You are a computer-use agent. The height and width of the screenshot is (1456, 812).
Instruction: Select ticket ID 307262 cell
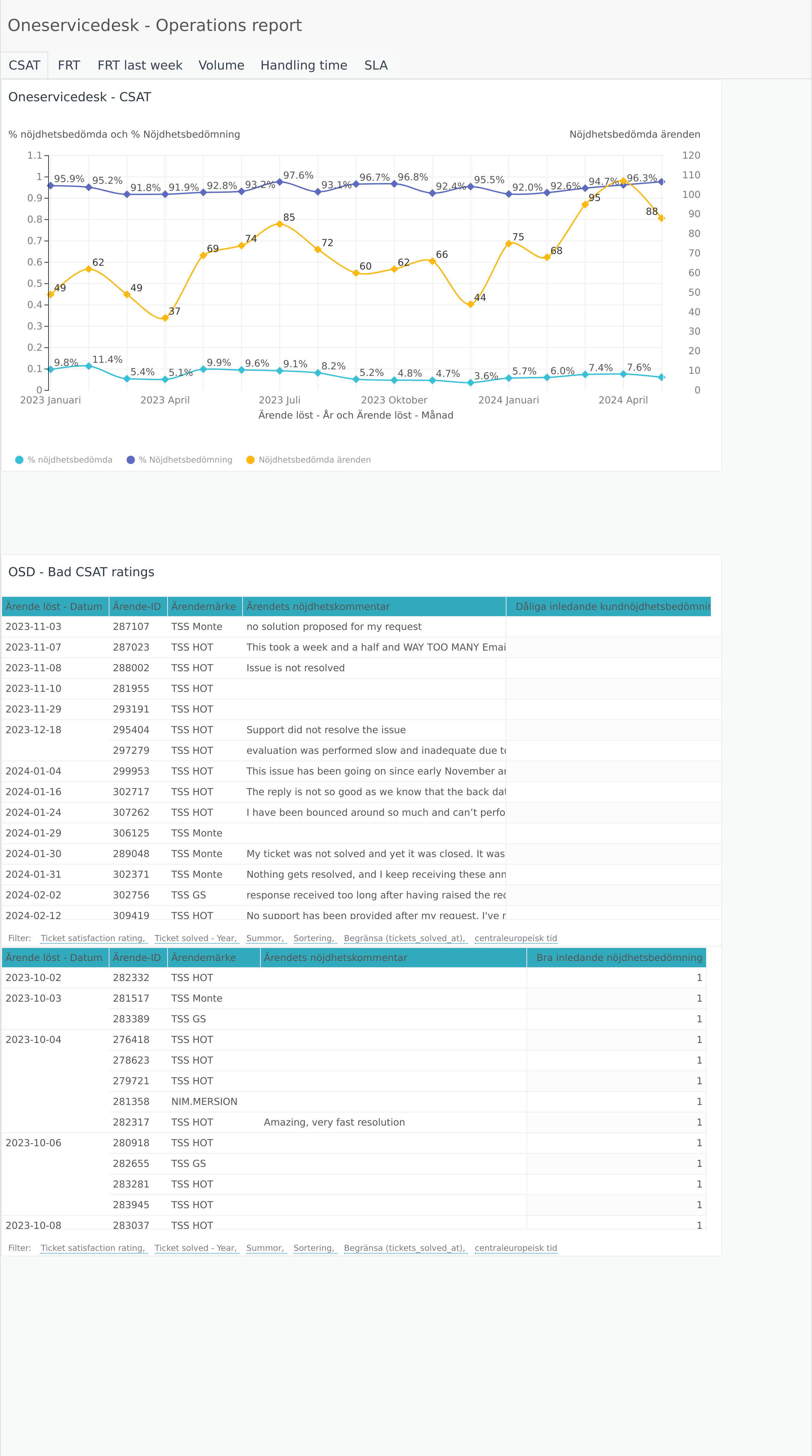point(138,812)
